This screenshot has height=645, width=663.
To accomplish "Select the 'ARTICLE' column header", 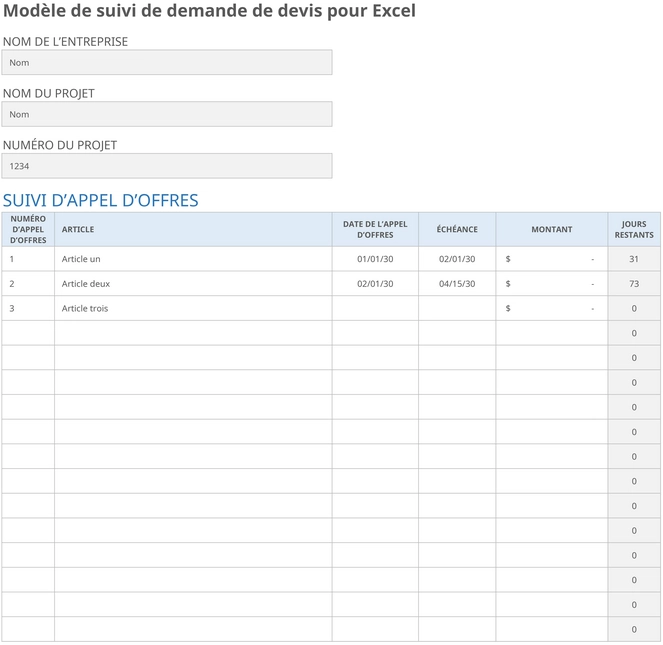I will pyautogui.click(x=193, y=229).
